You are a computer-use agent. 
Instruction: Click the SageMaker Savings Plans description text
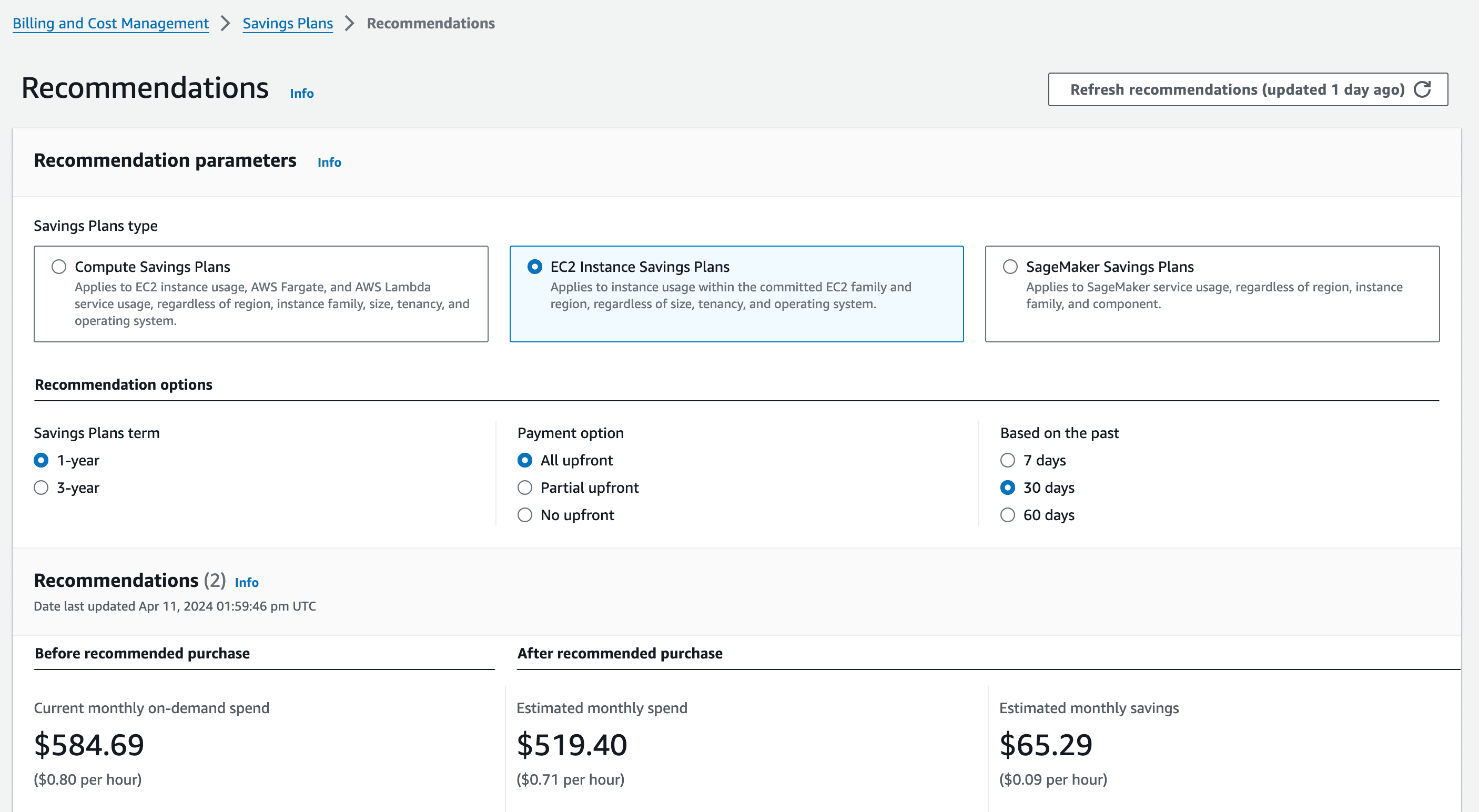[1214, 295]
